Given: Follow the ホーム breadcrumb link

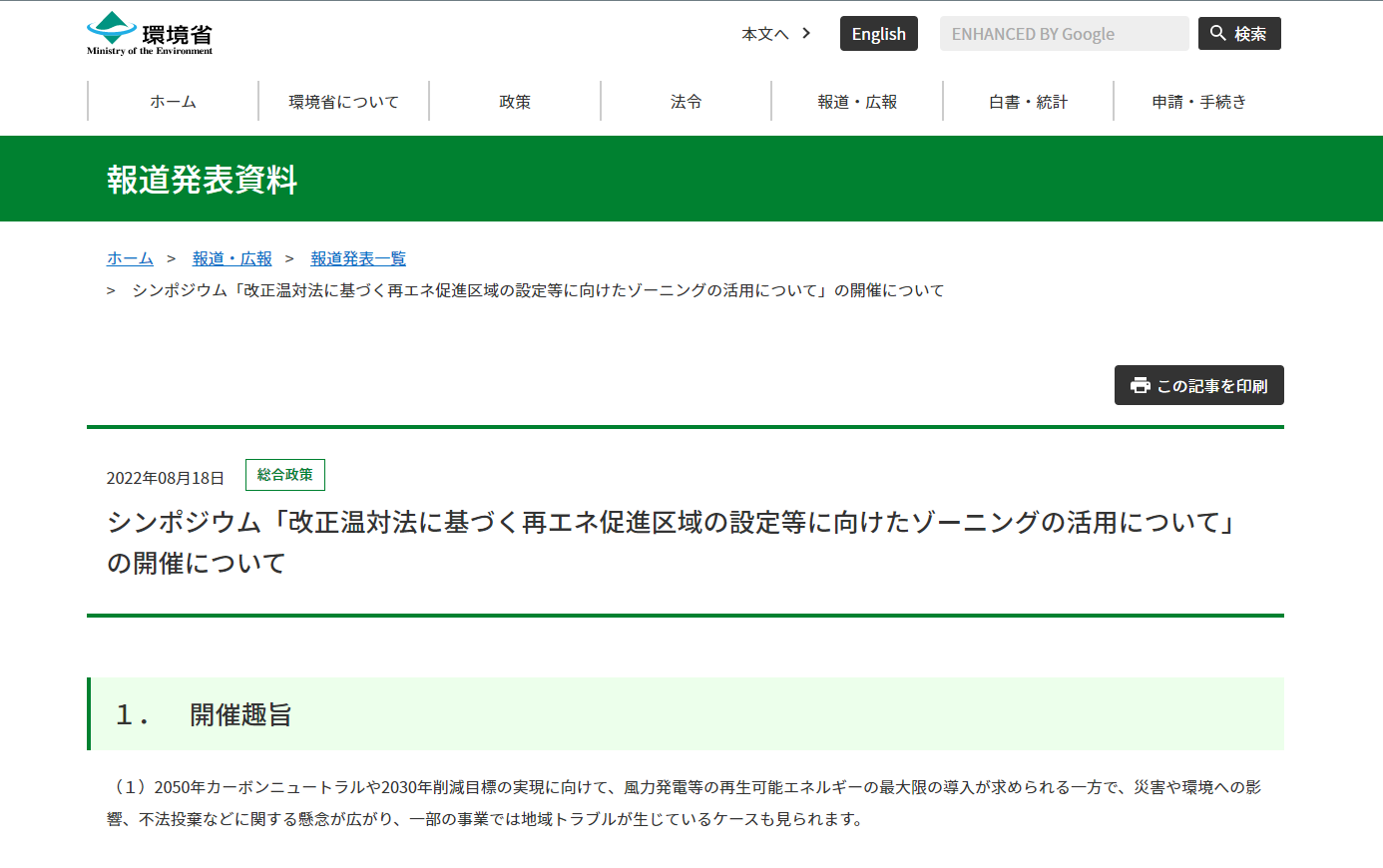Looking at the screenshot, I should pyautogui.click(x=130, y=258).
